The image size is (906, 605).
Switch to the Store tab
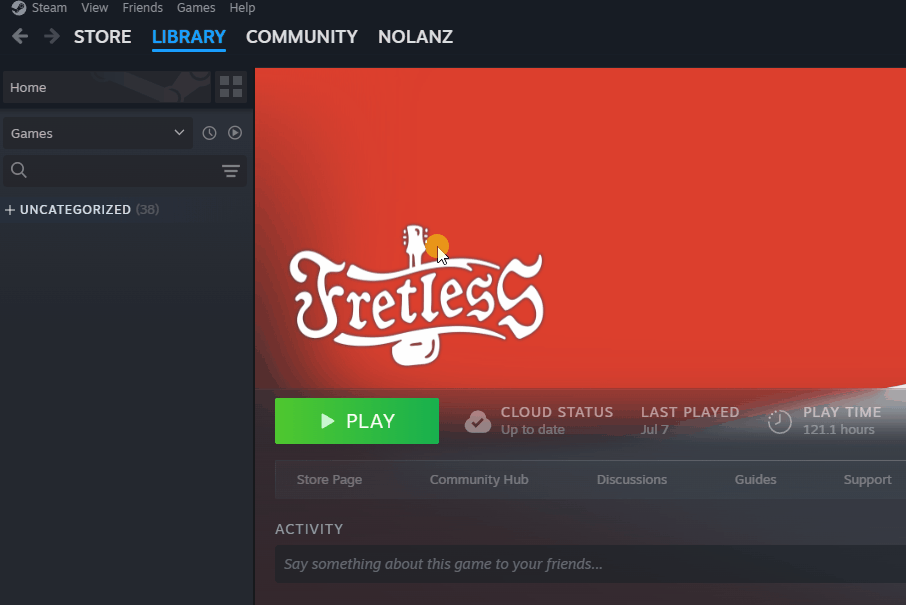tap(102, 37)
